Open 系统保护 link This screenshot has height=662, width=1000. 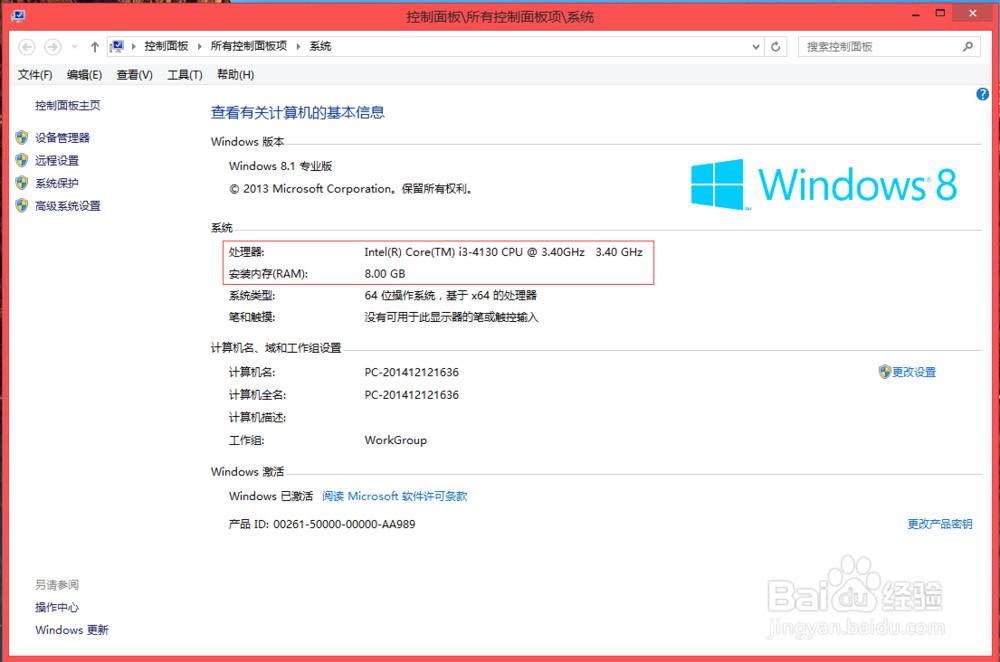57,184
